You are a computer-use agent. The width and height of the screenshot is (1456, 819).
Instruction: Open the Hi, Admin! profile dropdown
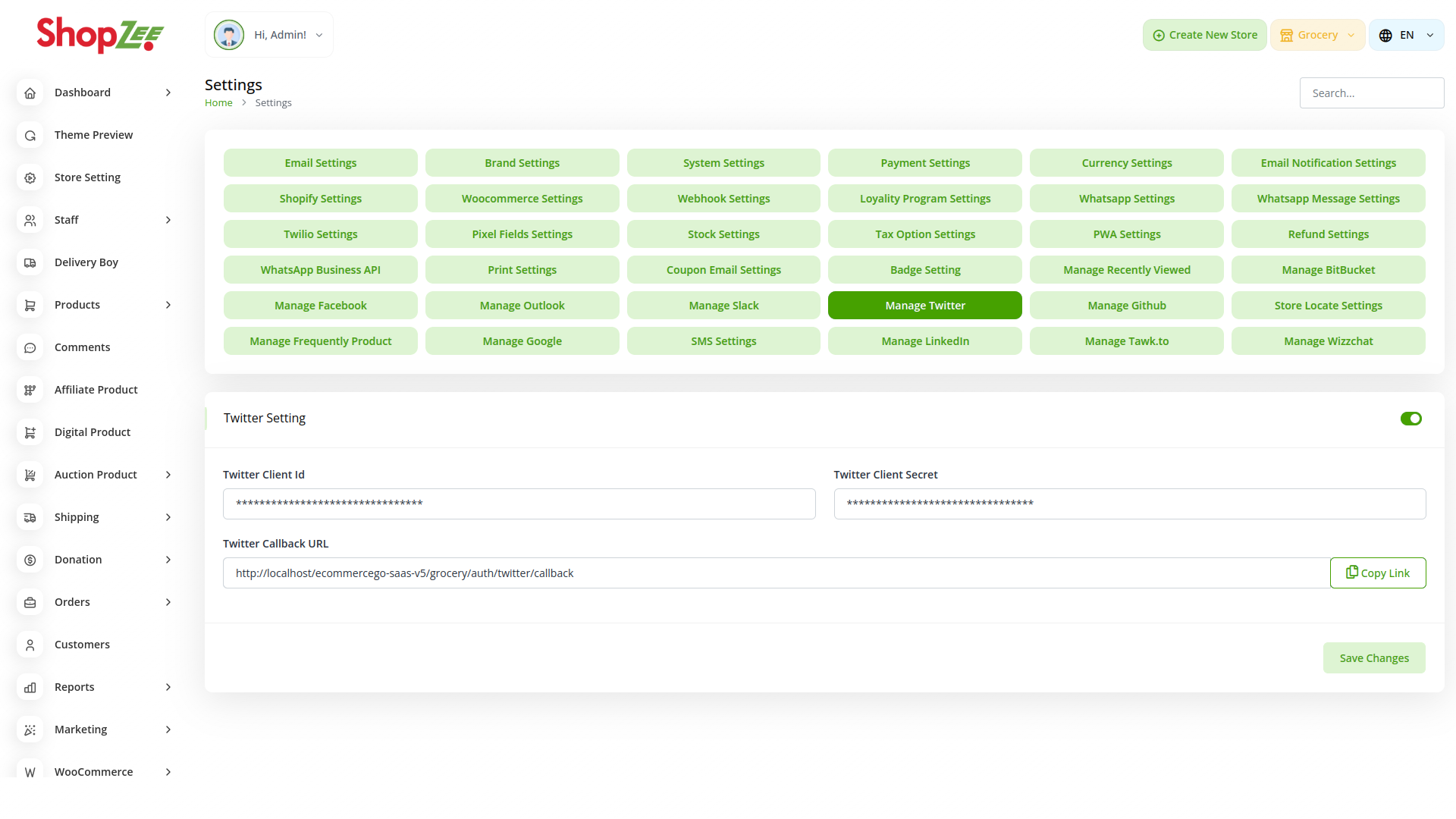pos(269,35)
